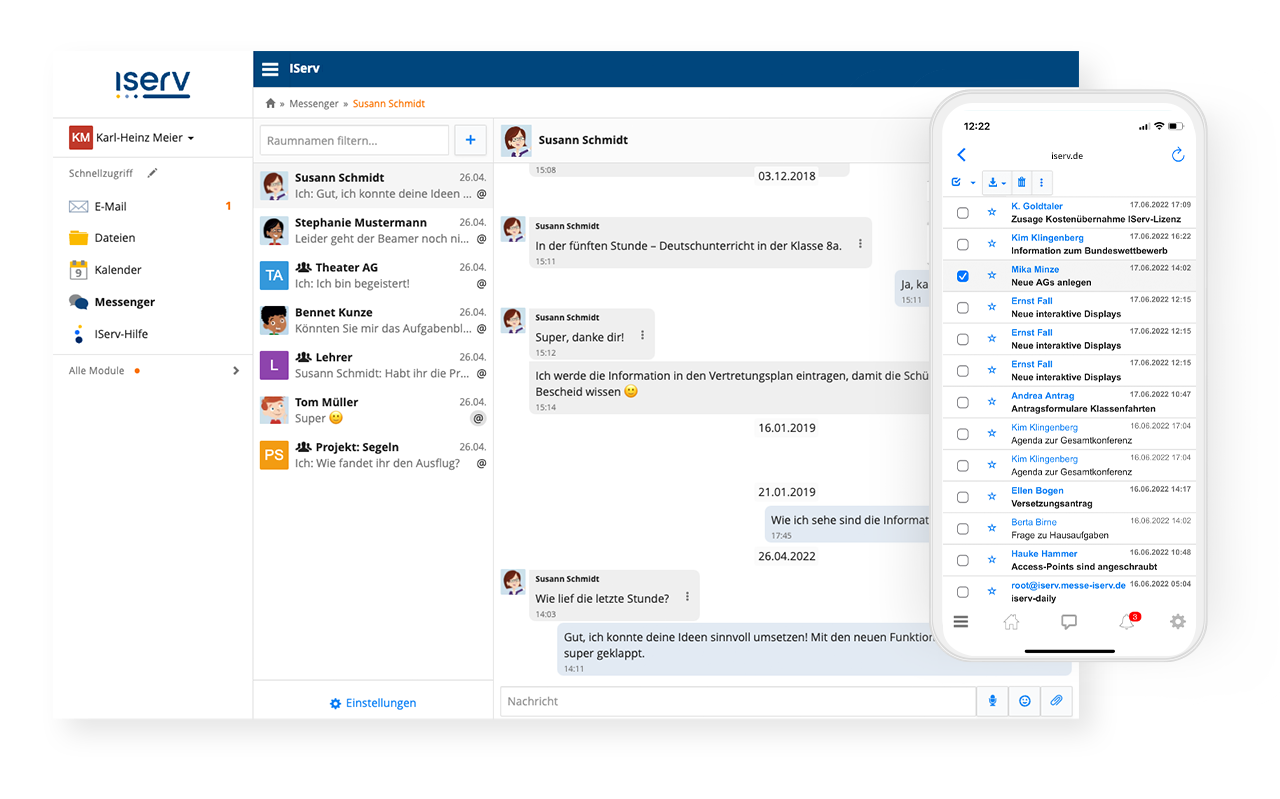Screen dimensions: 1280x799
Task: Open the select-all checkbox dropdown on phone
Action: [964, 182]
